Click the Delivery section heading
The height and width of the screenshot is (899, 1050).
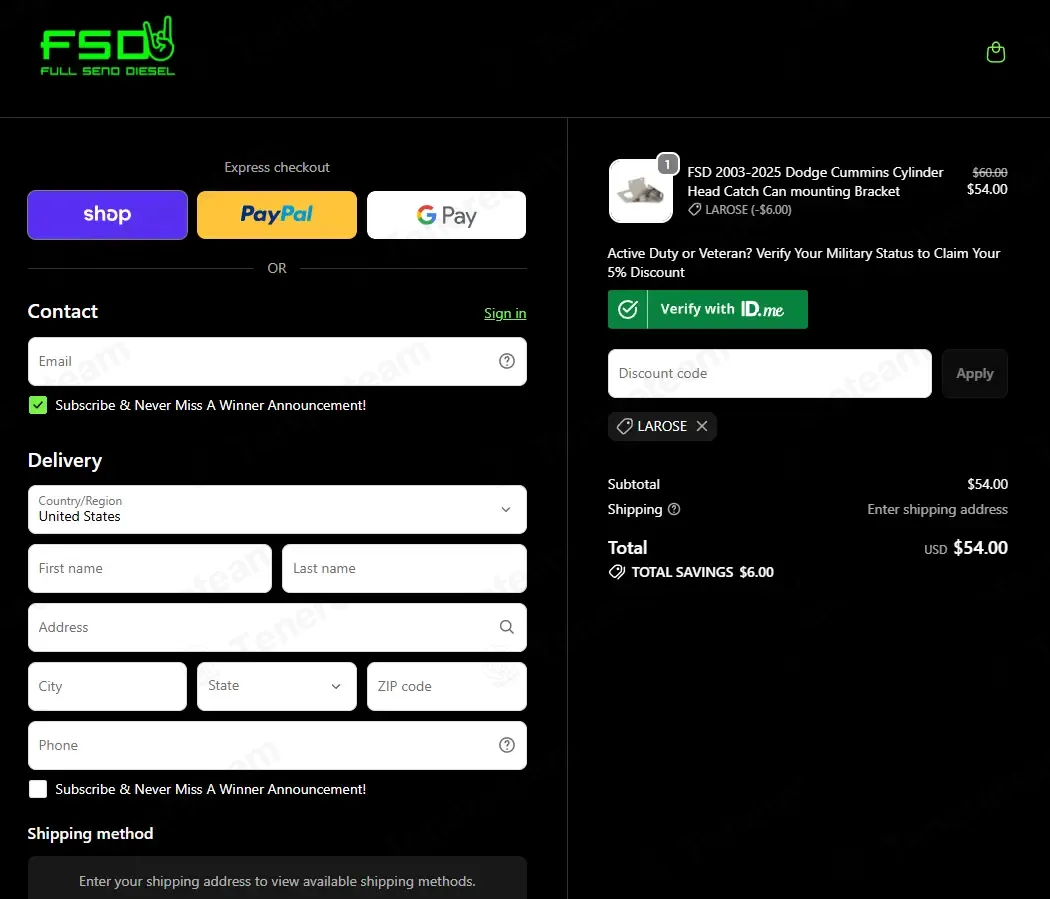65,461
